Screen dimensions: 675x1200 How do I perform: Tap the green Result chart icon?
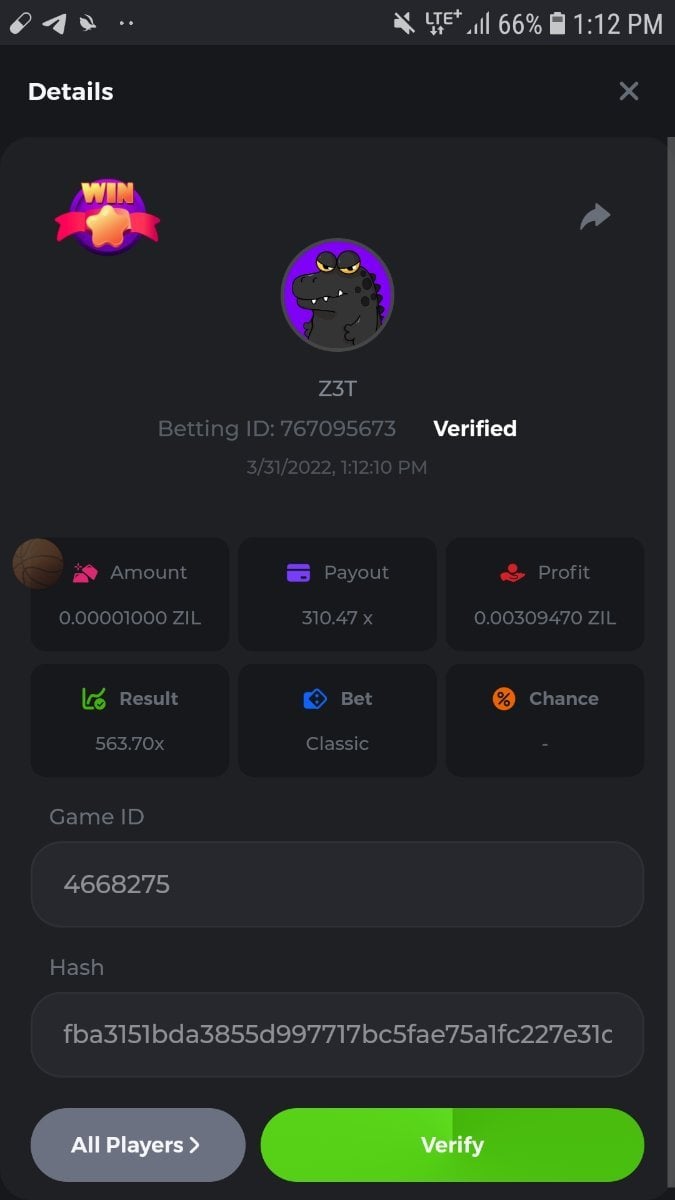(x=93, y=699)
